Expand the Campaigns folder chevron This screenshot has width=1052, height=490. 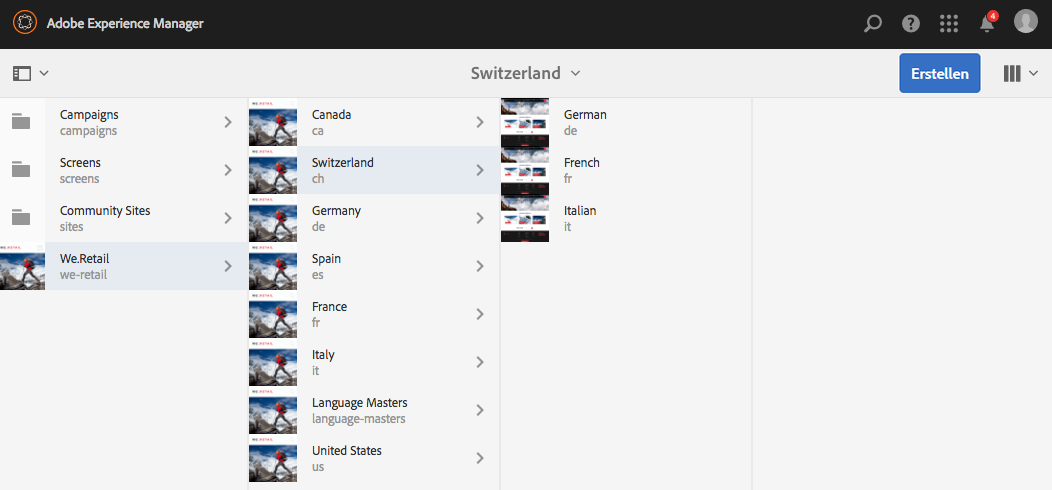tap(228, 122)
